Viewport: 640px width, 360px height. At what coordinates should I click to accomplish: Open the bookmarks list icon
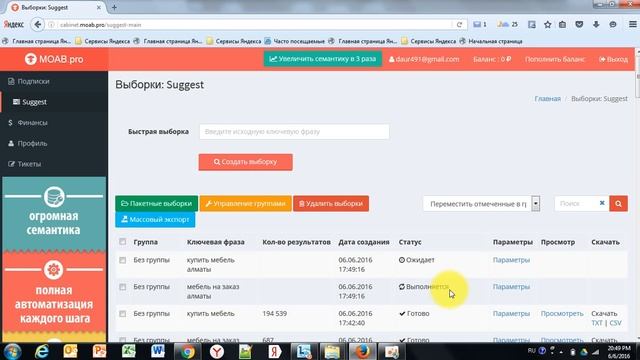tap(562, 25)
